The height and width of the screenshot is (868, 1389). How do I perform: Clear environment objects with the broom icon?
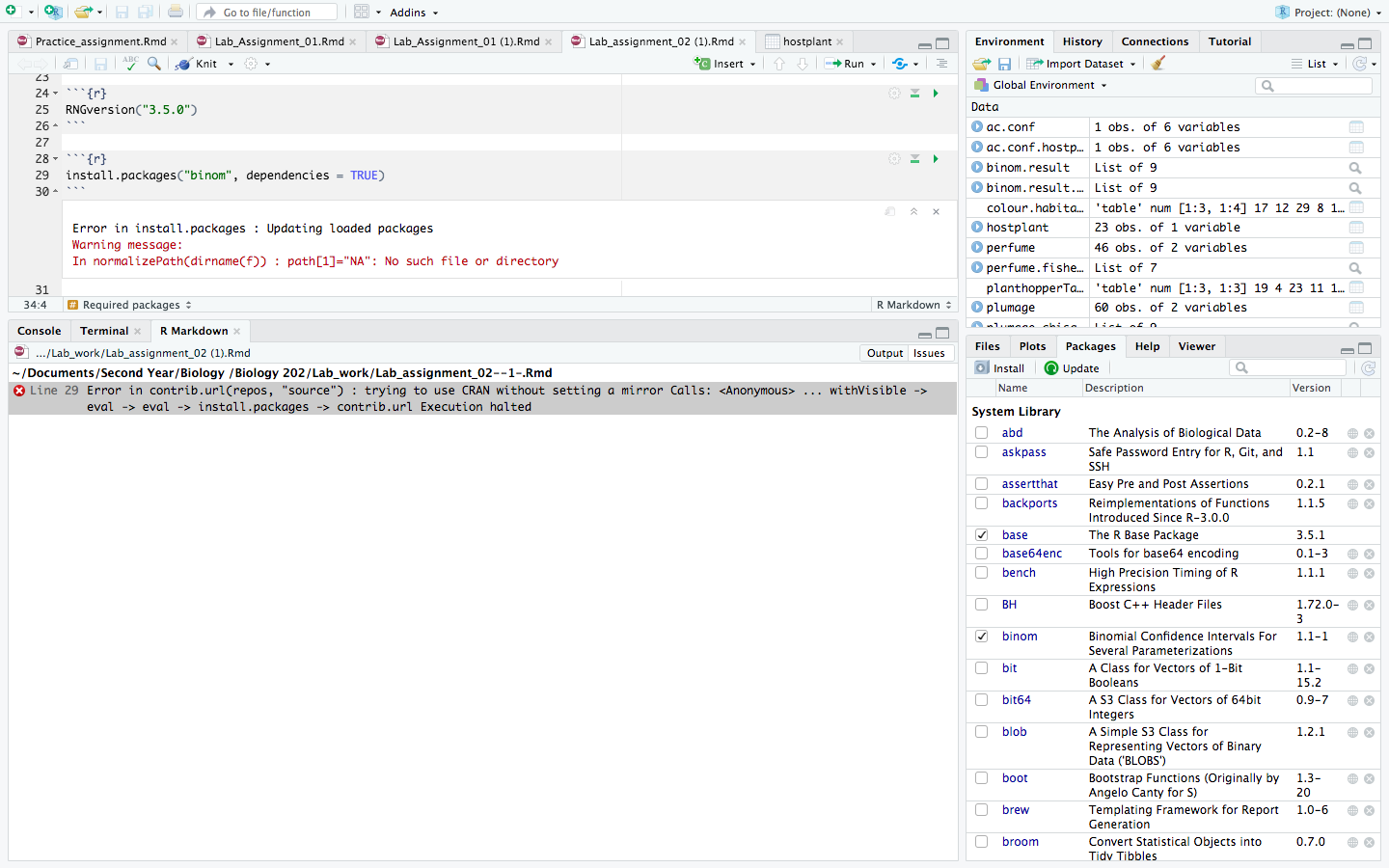[x=1158, y=64]
